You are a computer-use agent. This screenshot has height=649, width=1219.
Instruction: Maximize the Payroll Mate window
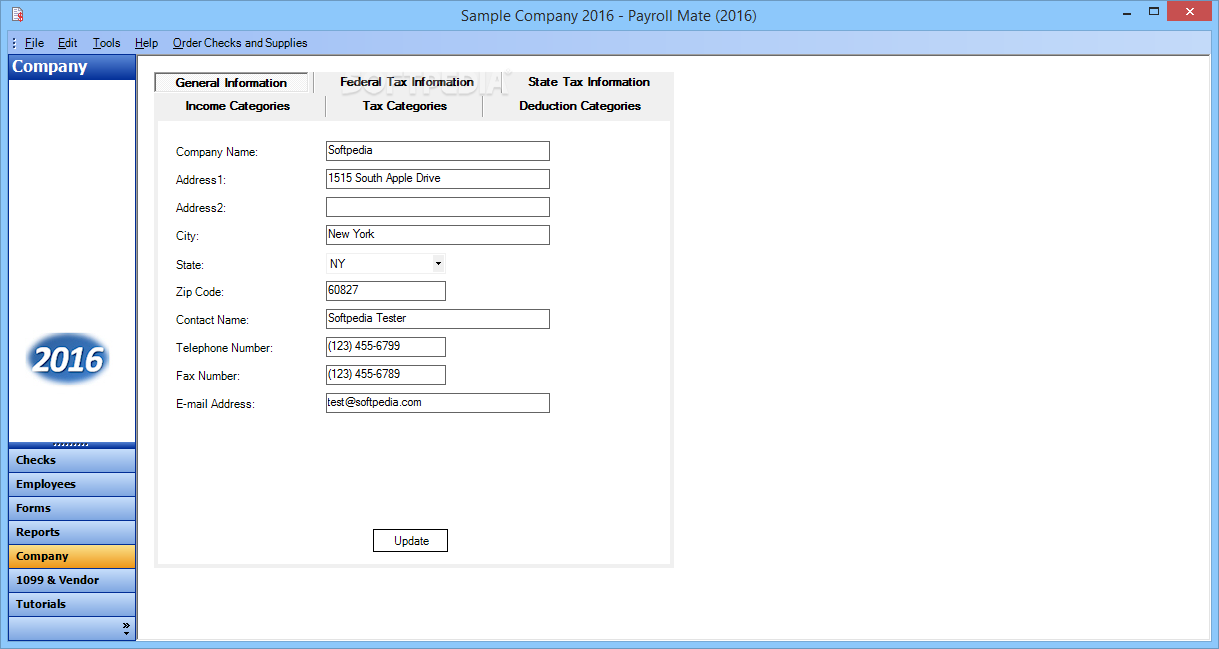click(x=1154, y=11)
